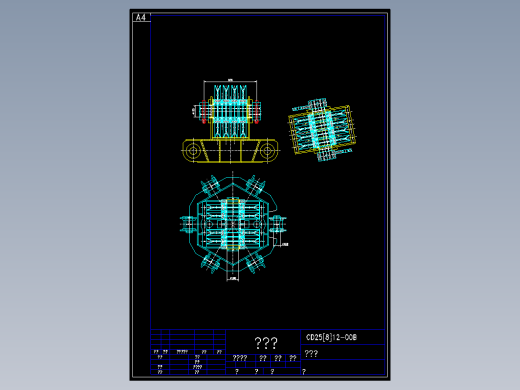Click the ??? text below drawing number
This screenshot has width=520, height=390.
pos(311,354)
